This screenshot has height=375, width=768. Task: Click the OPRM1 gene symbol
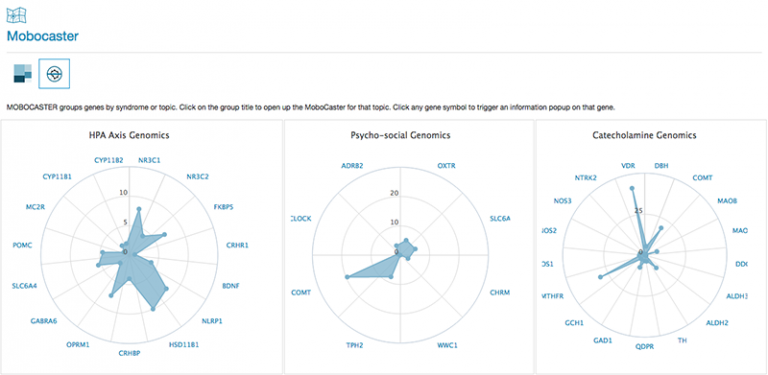77,345
